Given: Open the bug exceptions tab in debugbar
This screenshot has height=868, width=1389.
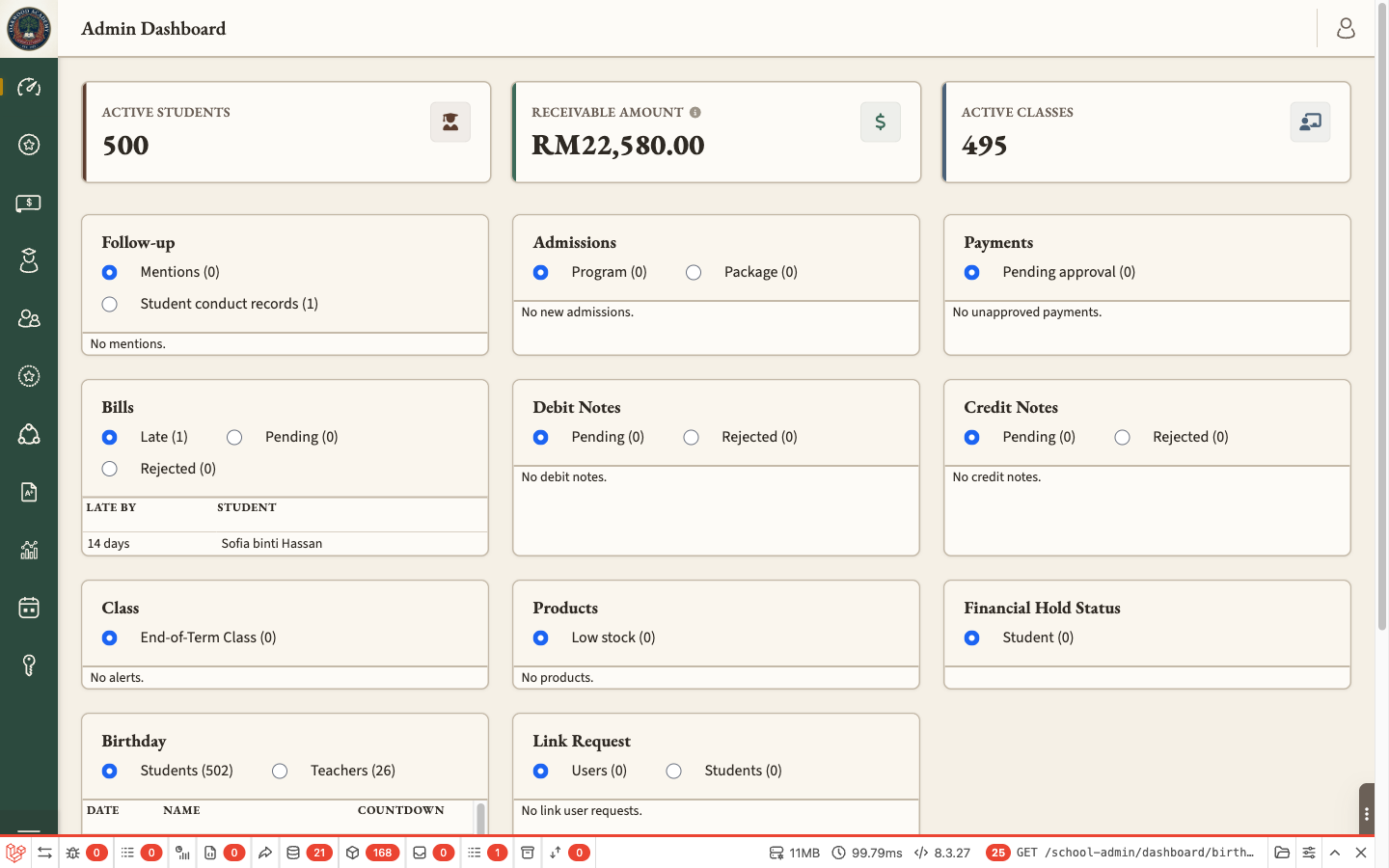Looking at the screenshot, I should [85, 853].
